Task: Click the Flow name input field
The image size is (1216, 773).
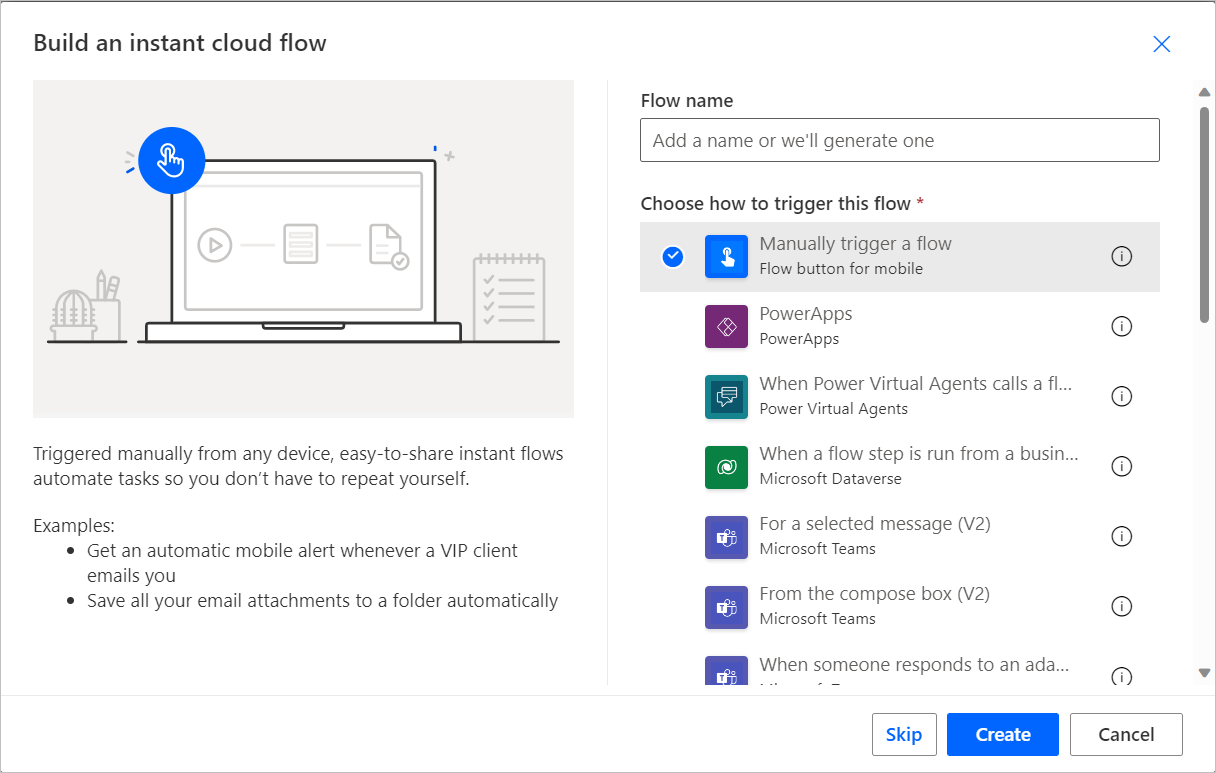Action: coord(899,140)
